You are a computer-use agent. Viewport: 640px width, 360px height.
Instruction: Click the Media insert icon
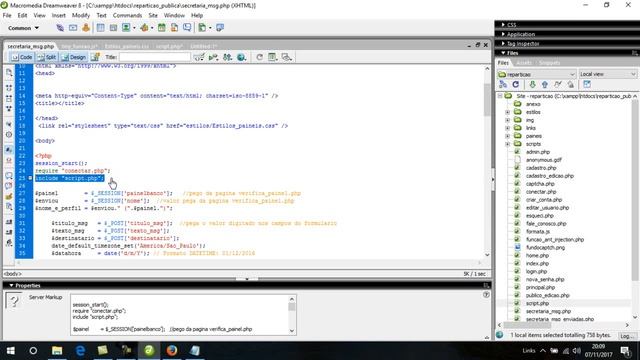(x=144, y=28)
